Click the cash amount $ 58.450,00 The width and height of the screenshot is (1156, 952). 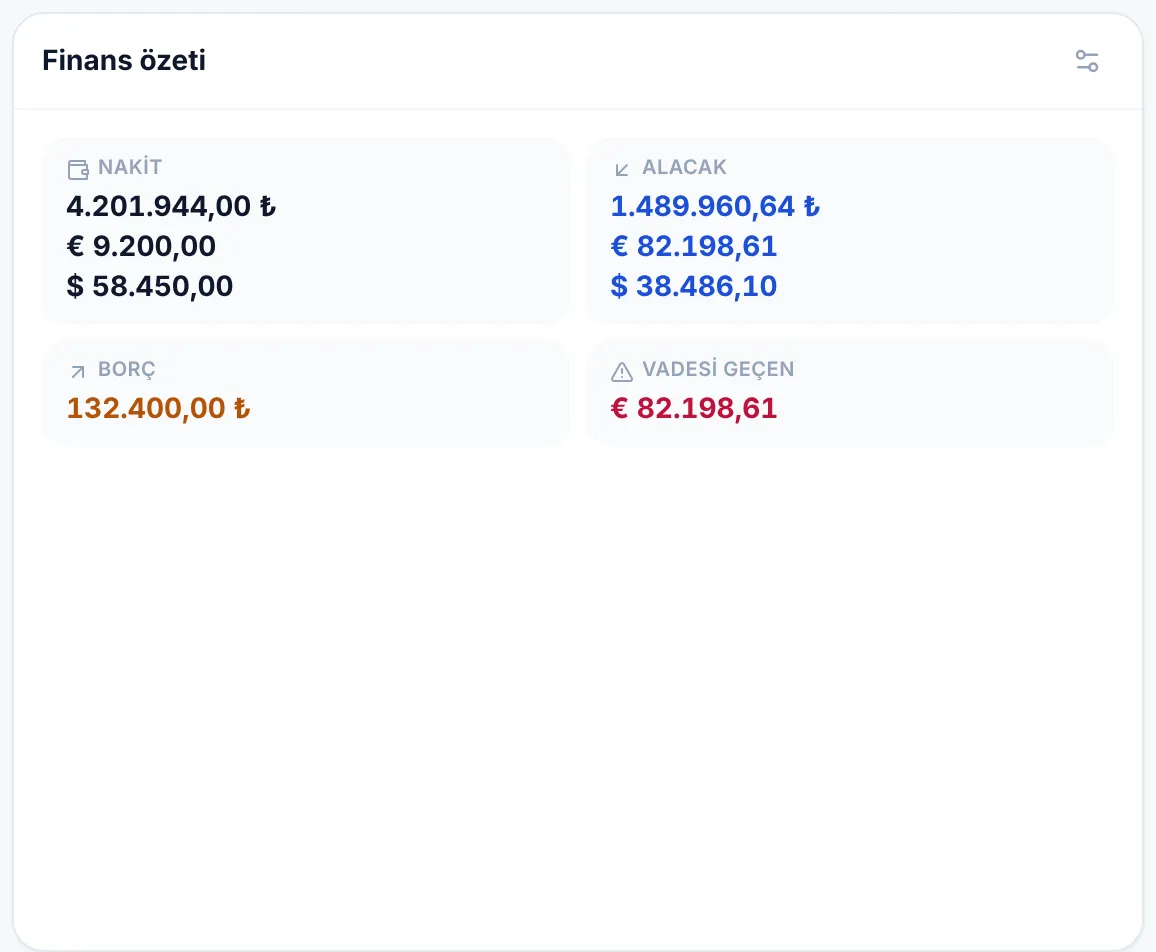[x=150, y=286]
